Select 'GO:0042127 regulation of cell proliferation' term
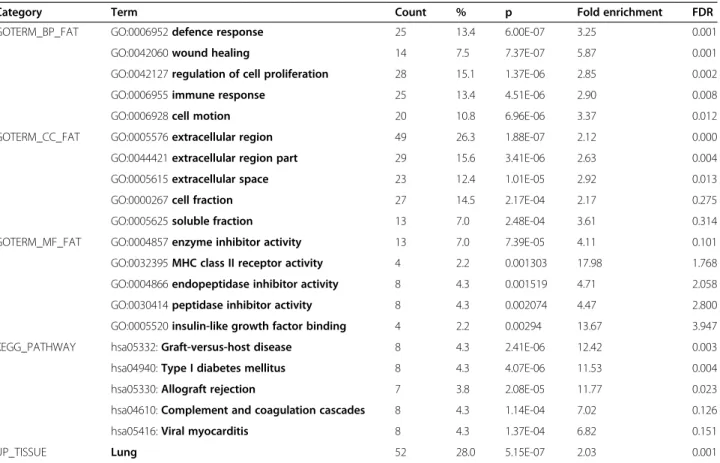 coord(219,74)
